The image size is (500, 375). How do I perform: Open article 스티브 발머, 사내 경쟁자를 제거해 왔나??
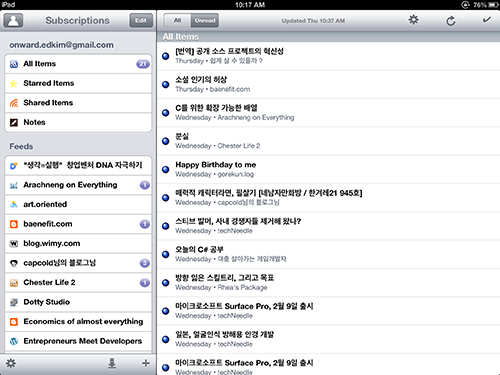pos(328,226)
